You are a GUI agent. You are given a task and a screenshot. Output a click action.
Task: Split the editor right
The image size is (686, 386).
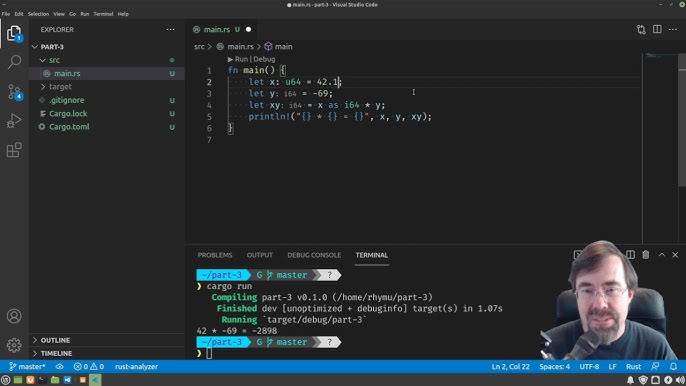[657, 29]
